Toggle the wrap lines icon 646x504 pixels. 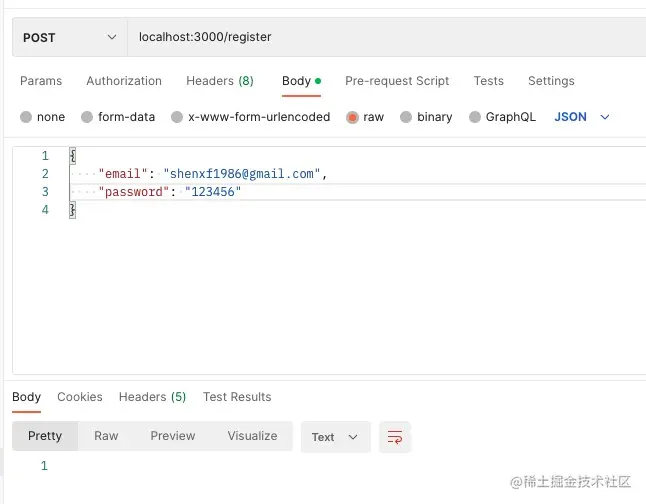click(x=395, y=437)
